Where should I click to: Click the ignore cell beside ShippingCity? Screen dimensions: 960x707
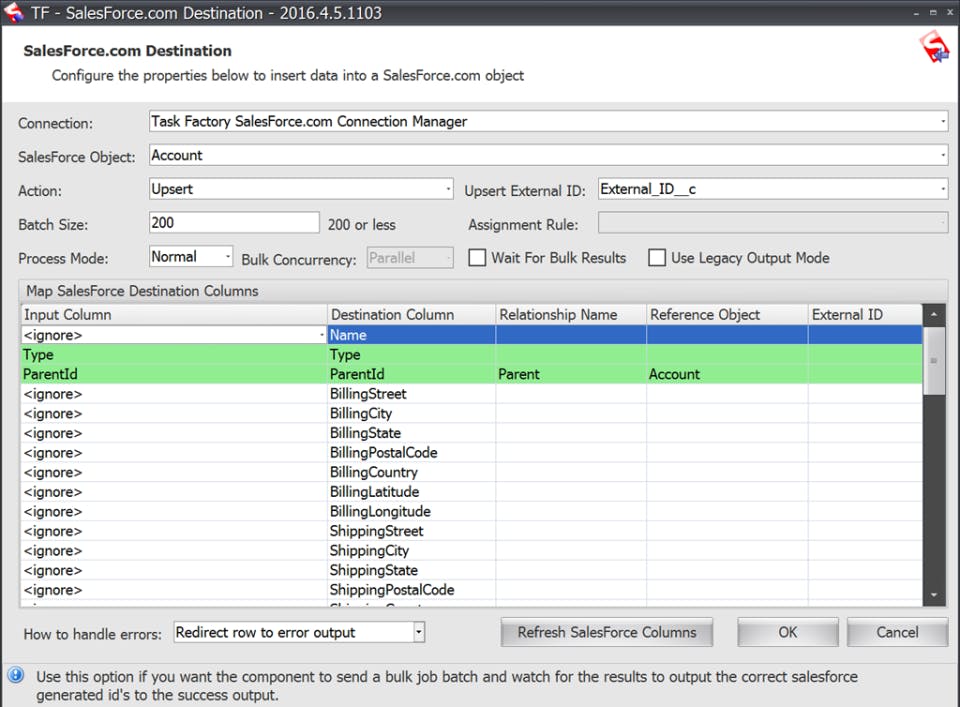174,550
